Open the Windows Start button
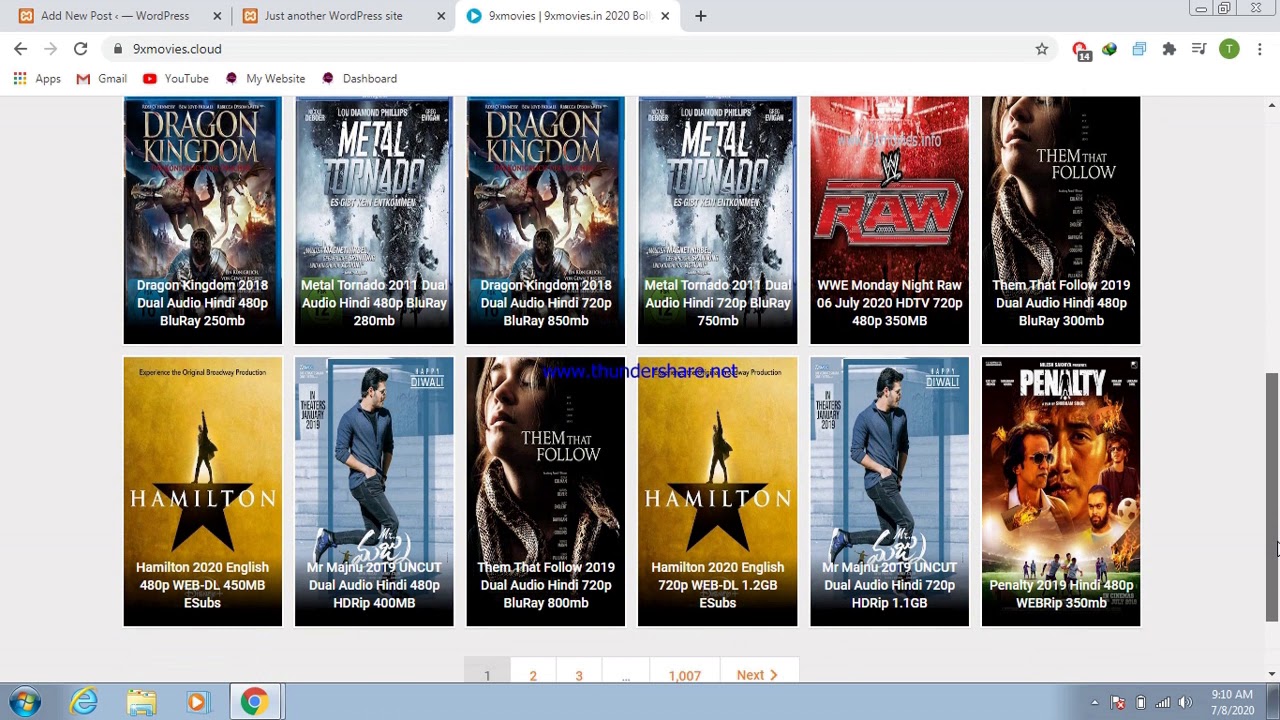1280x720 pixels. (x=25, y=702)
